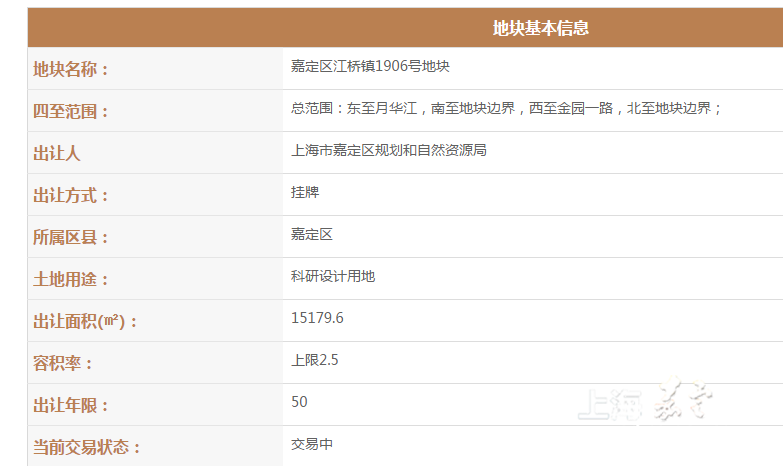Select 上海市嘉定区规划和自然资源局 text
Viewport: 783px width, 466px height.
(x=388, y=150)
